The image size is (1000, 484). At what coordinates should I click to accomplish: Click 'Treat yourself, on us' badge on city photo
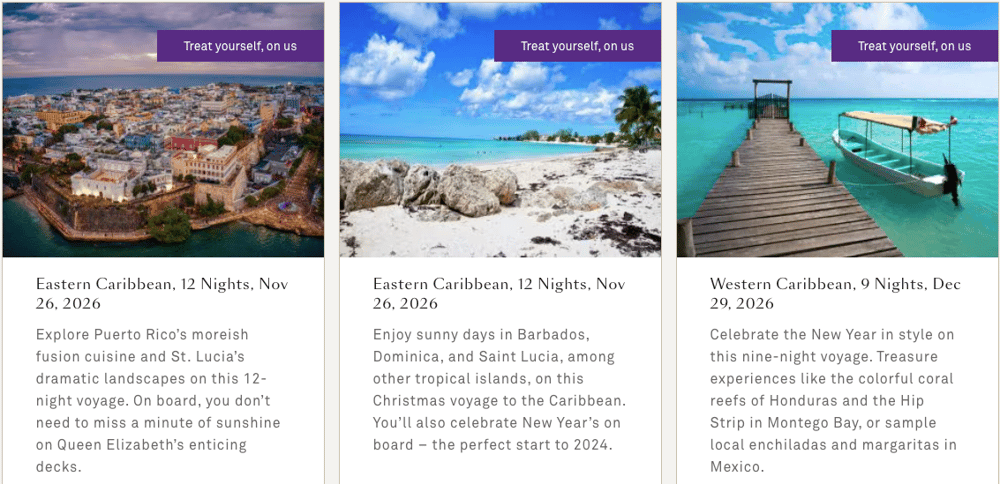(240, 46)
